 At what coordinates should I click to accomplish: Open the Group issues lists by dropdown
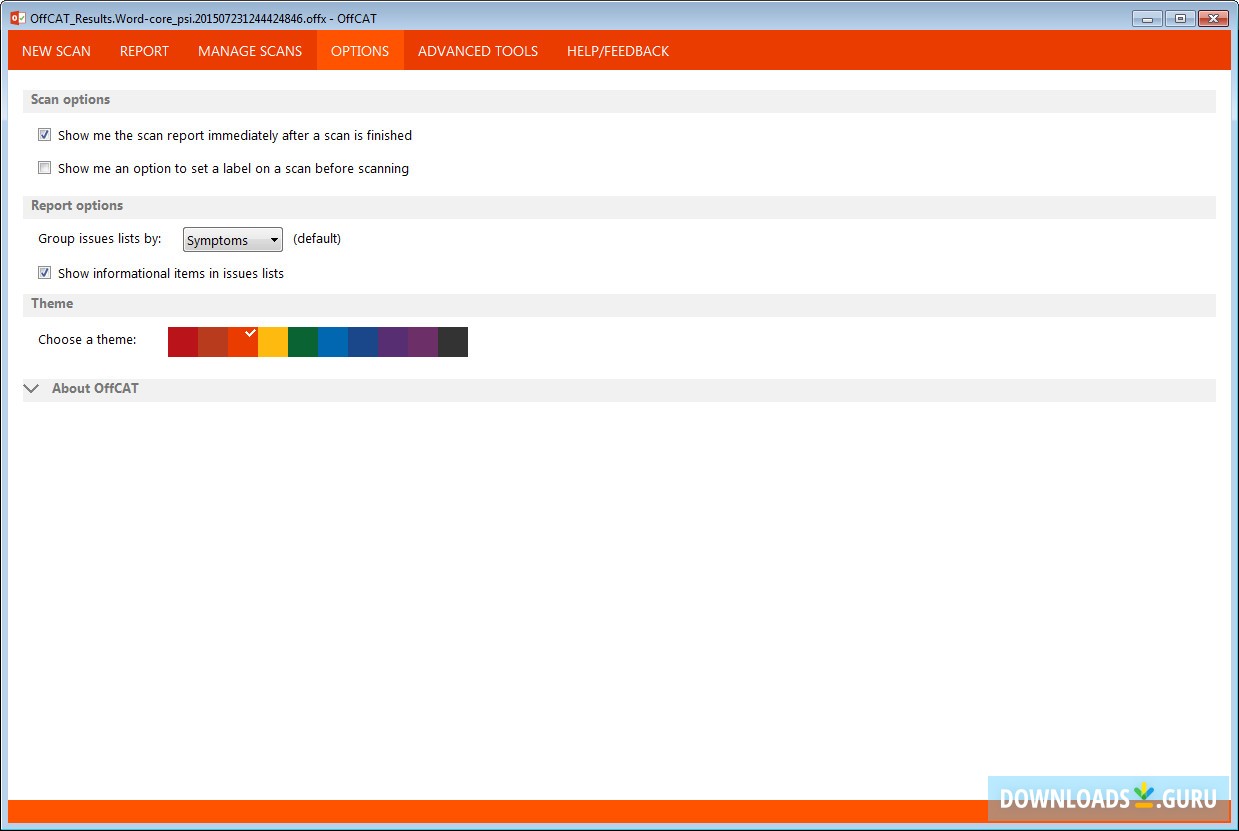[232, 239]
